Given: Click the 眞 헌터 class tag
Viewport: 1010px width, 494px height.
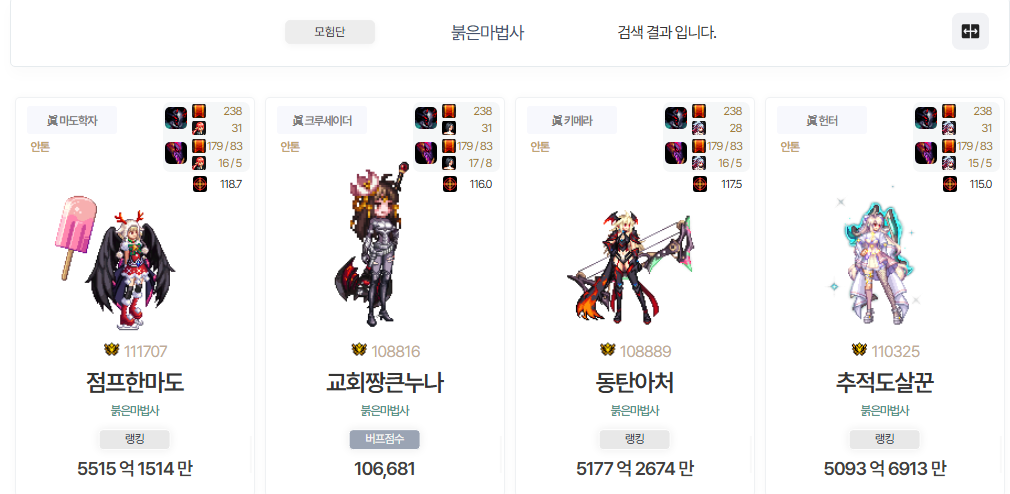Looking at the screenshot, I should [x=822, y=120].
